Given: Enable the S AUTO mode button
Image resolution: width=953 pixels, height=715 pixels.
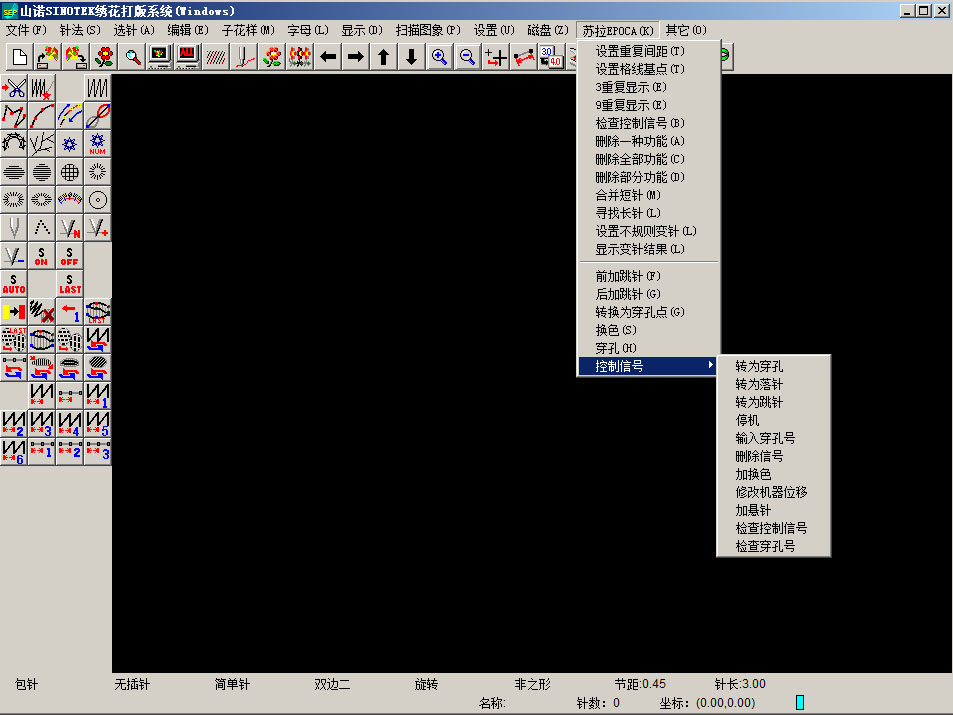Looking at the screenshot, I should (14, 283).
